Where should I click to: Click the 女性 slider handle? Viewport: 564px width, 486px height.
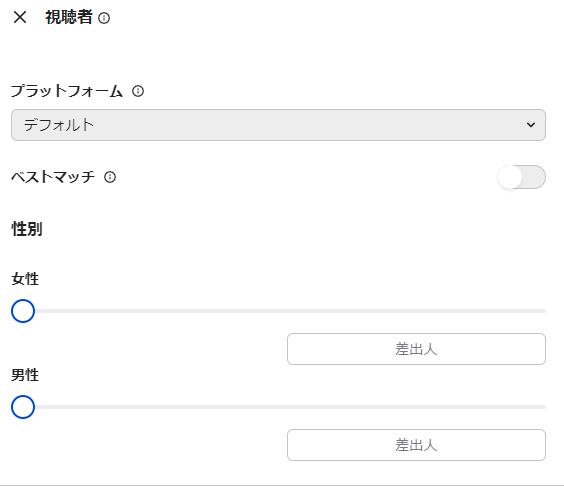pyautogui.click(x=23, y=311)
